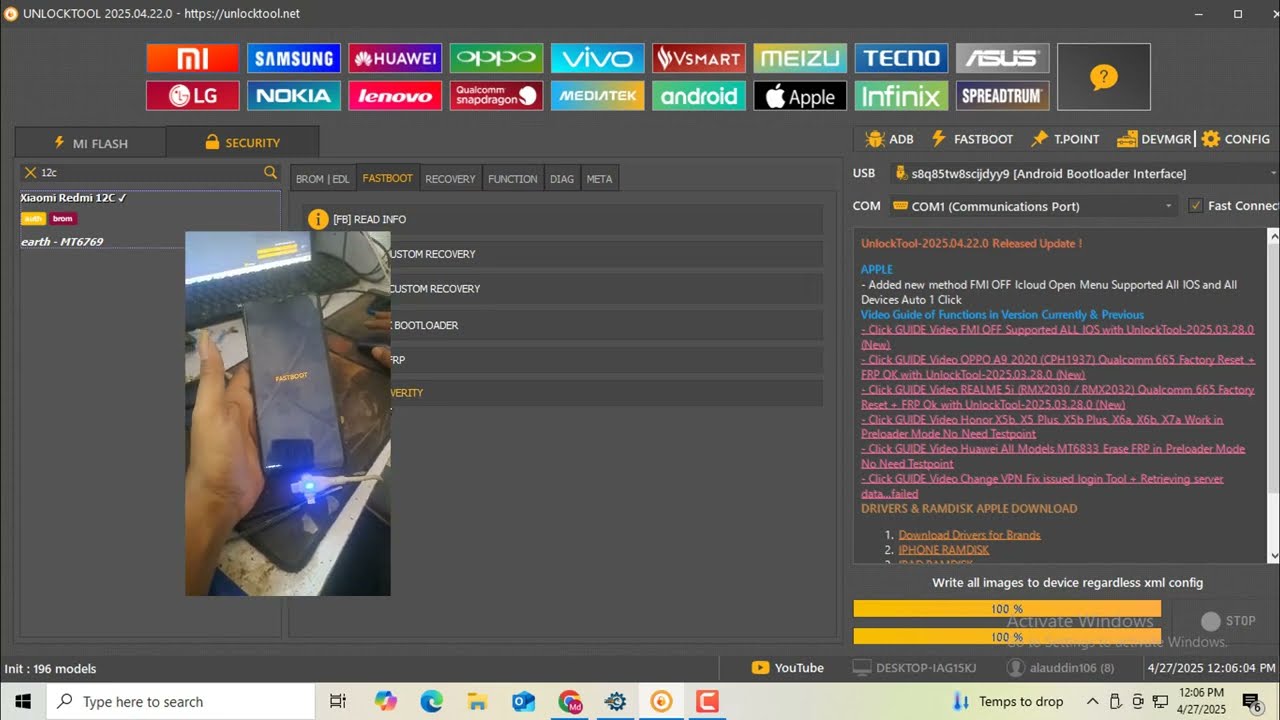Open the DIAG tab
The width and height of the screenshot is (1280, 720).
[x=562, y=179]
